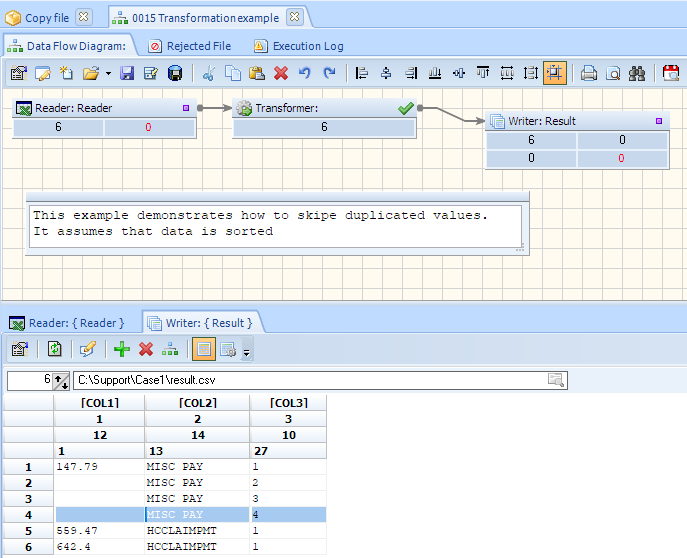Click the result.csv file path field
This screenshot has width=687, height=558.
(x=320, y=380)
